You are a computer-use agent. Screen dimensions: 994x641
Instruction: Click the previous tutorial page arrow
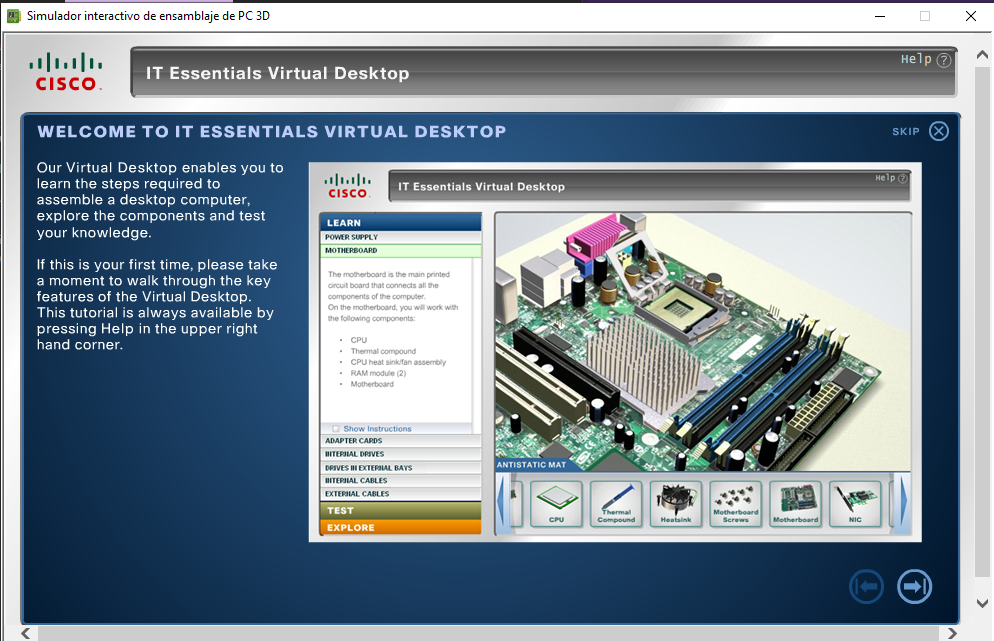coord(866,586)
